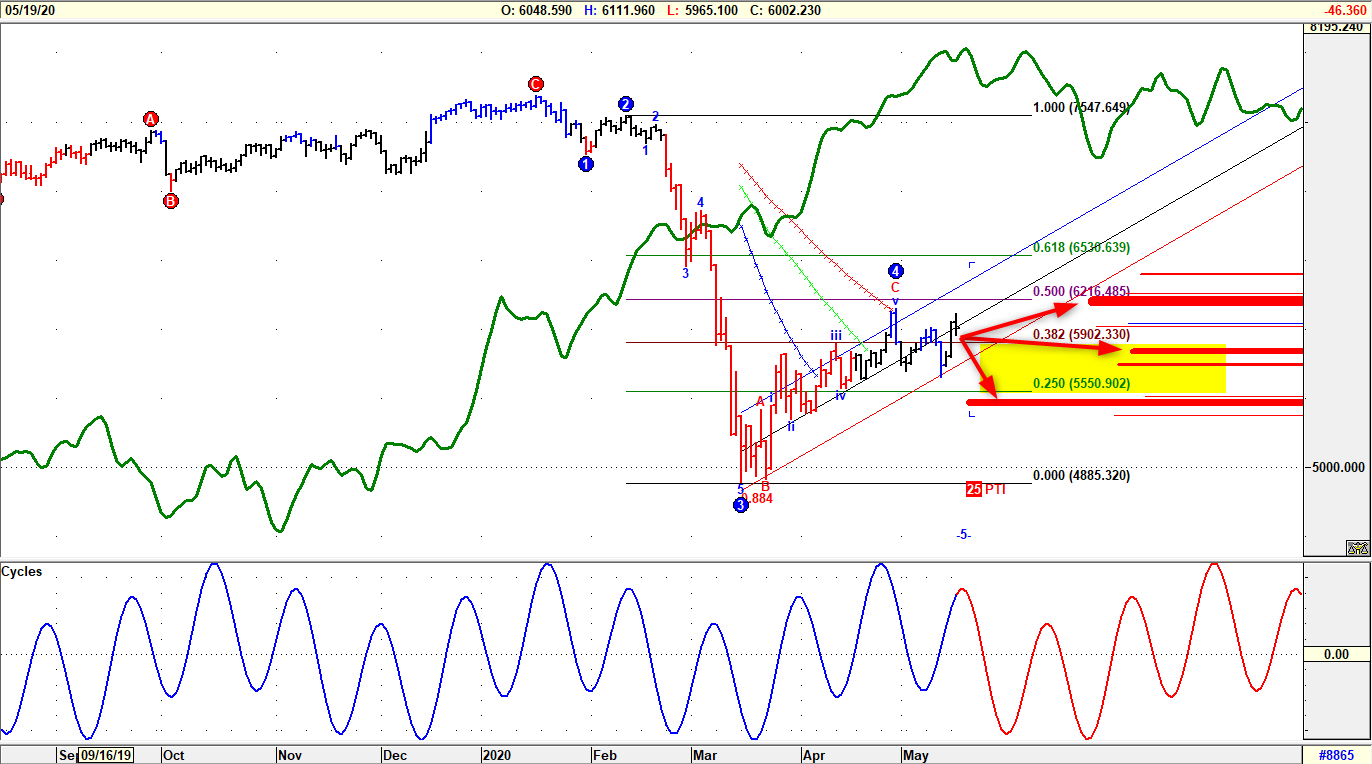Select the Cycles panel label
Viewport: 1372px width, 764px height.
(x=24, y=572)
